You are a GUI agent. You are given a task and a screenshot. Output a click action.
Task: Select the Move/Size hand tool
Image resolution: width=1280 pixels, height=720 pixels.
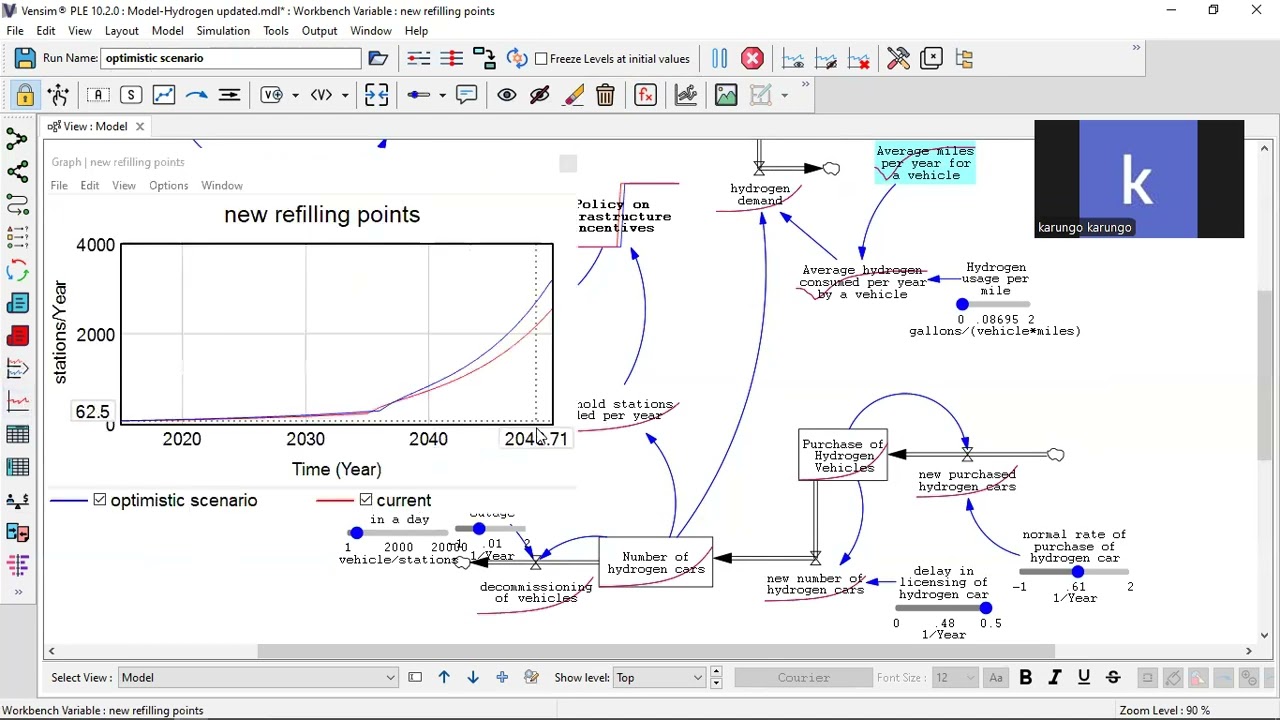click(x=58, y=95)
